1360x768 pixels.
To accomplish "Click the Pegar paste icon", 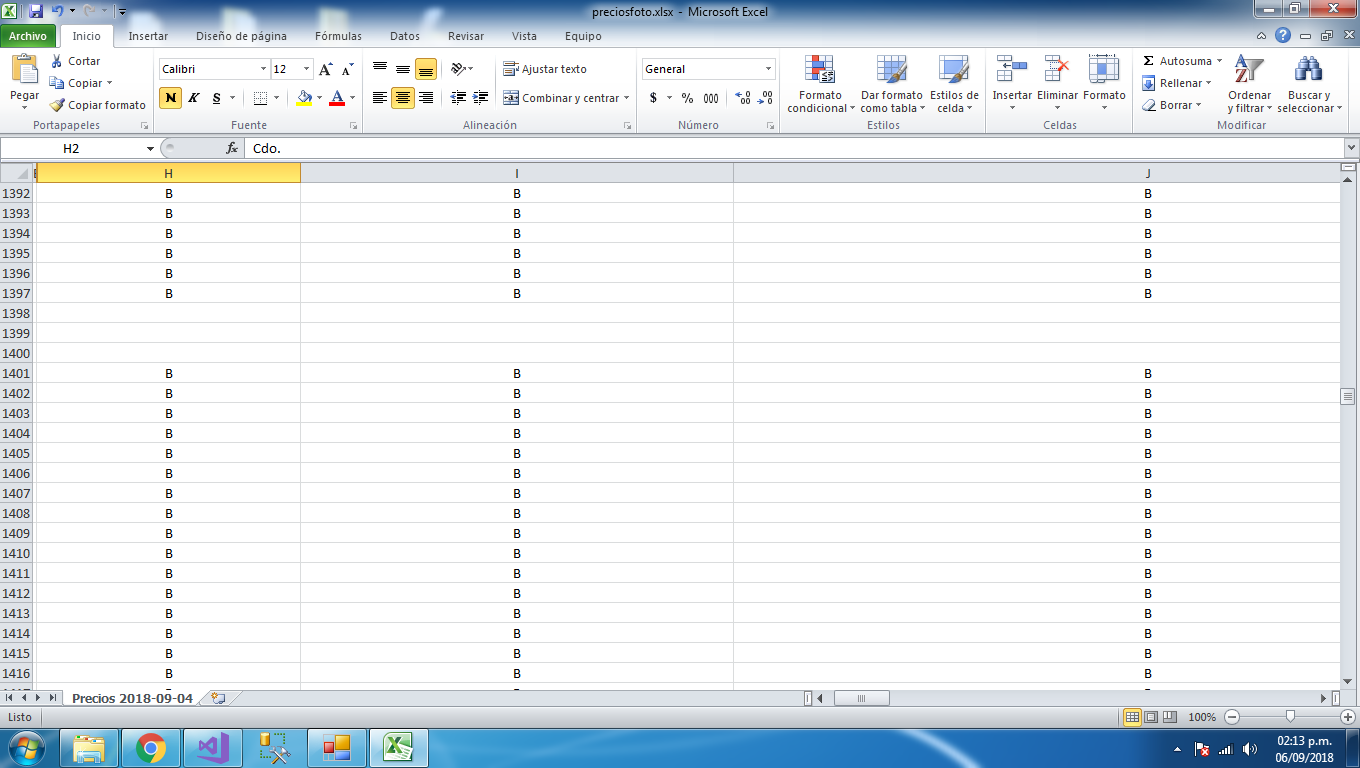I will pyautogui.click(x=24, y=69).
